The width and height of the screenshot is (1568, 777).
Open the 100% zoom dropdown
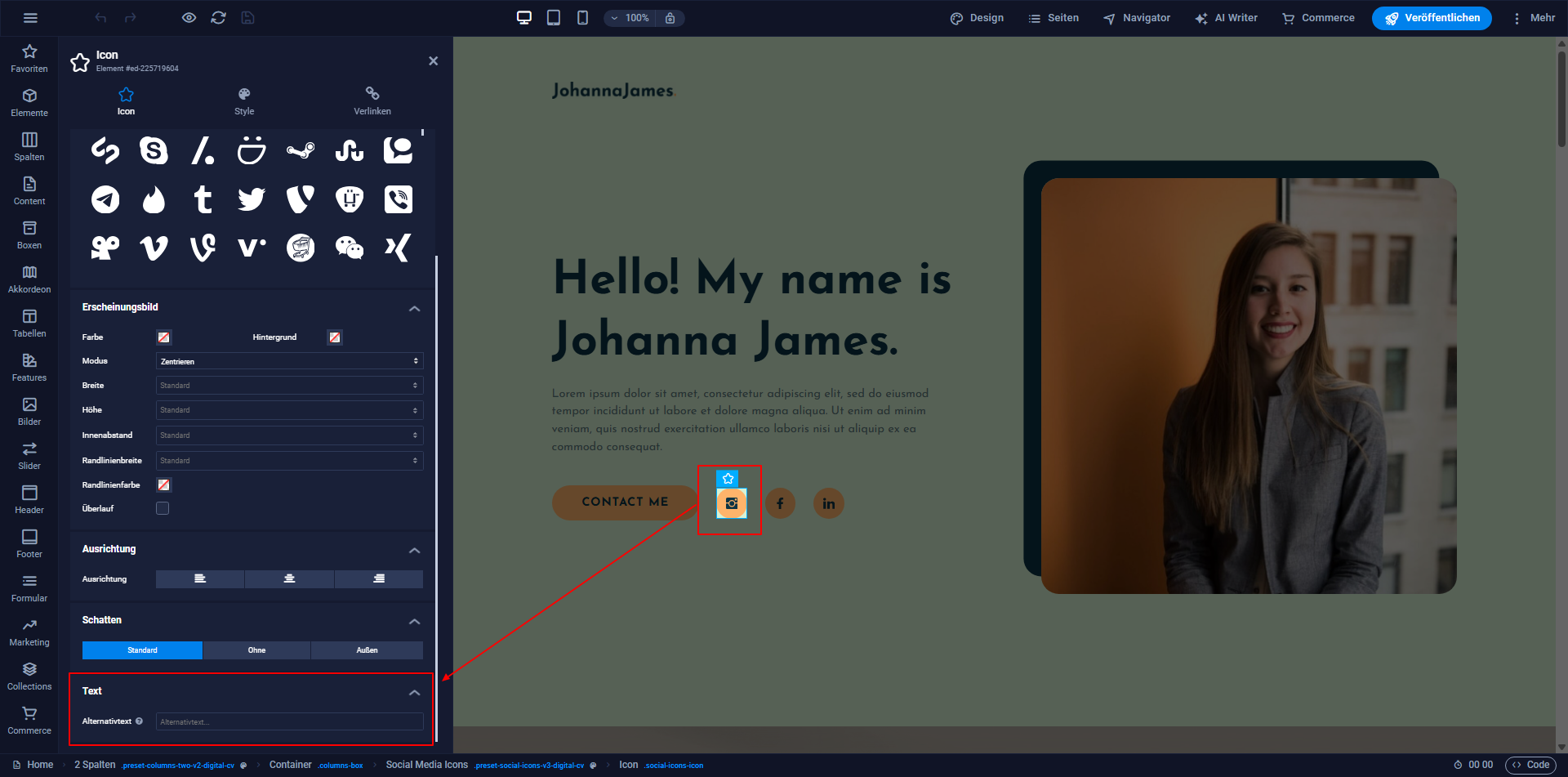[630, 18]
